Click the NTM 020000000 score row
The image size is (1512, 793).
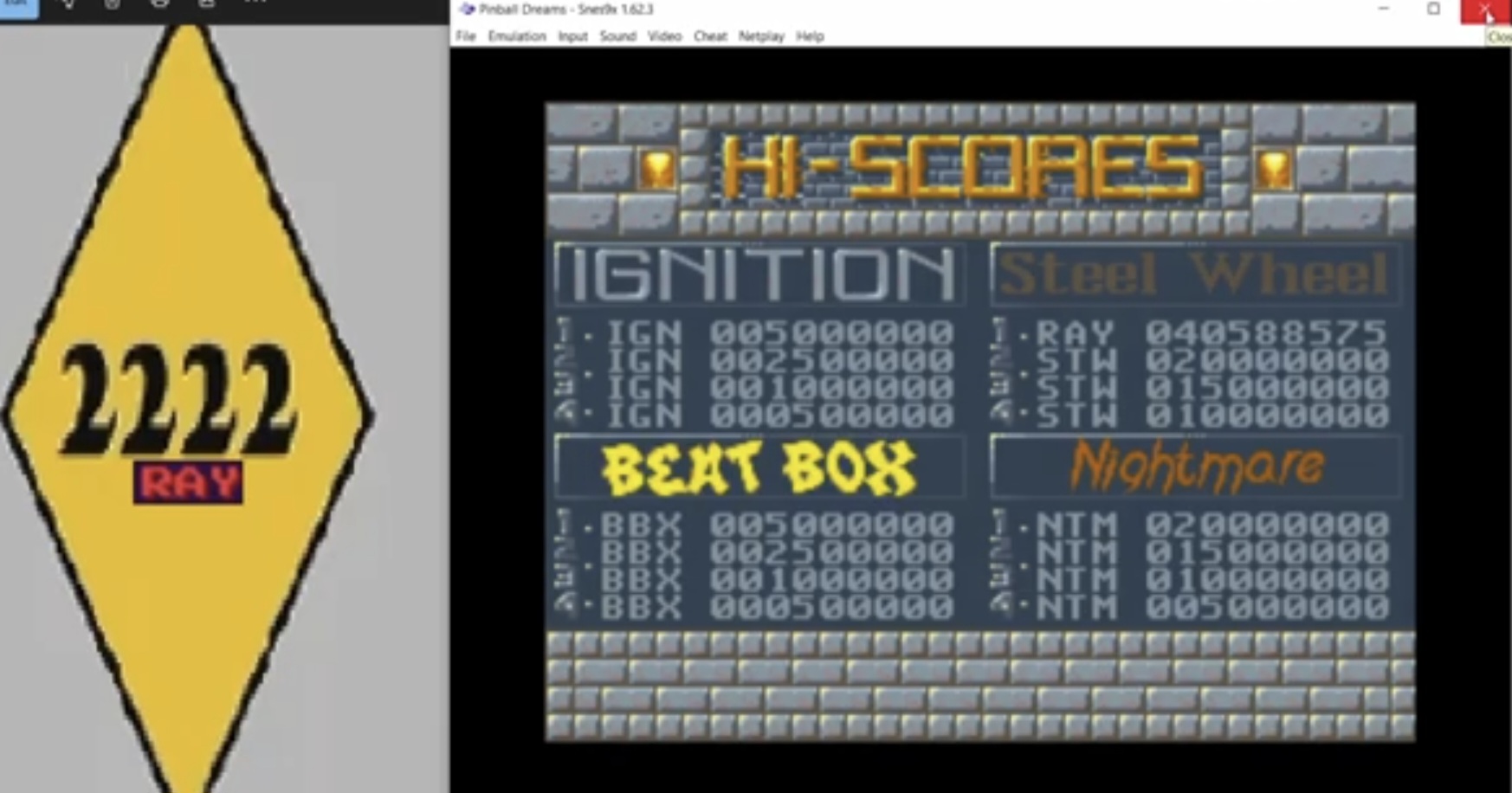(1191, 525)
